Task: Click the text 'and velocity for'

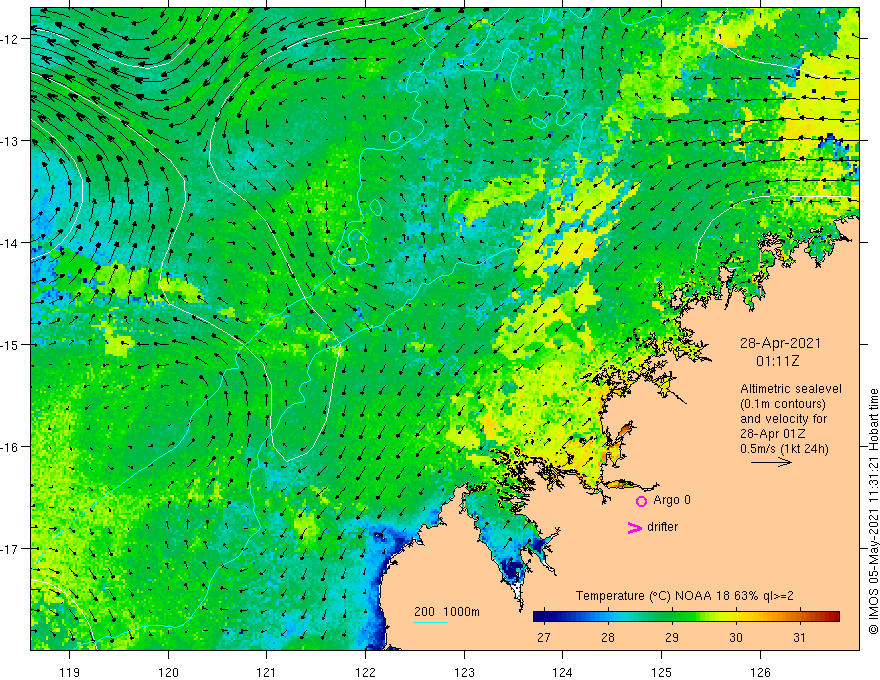Action: 783,419
